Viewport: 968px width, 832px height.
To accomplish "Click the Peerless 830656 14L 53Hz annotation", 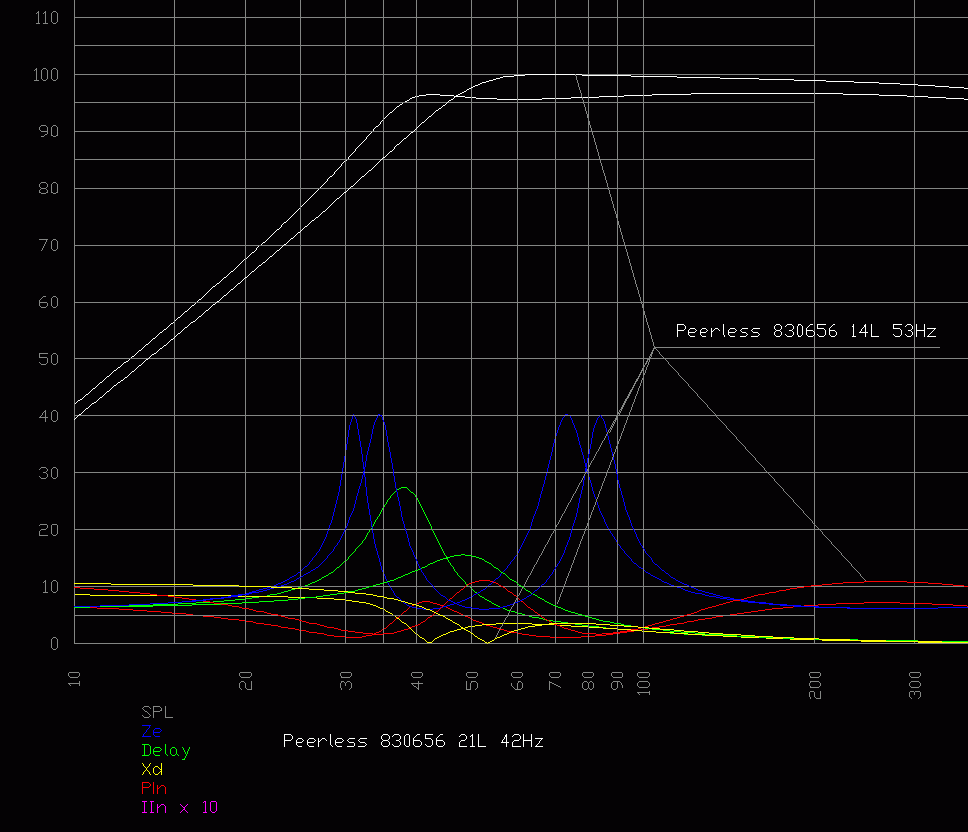I will tap(806, 331).
